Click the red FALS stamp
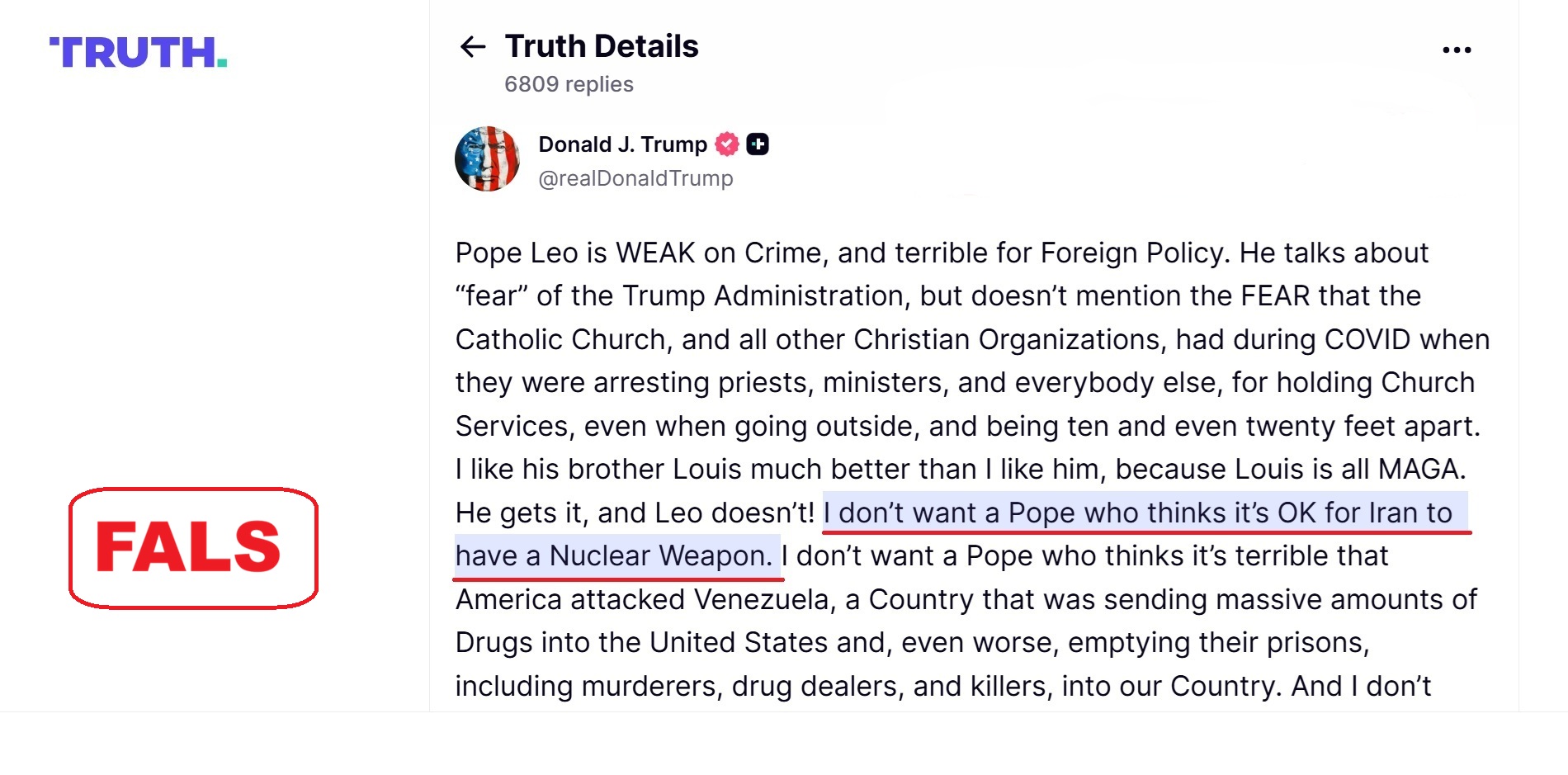Image resolution: width=1568 pixels, height=775 pixels. pos(193,548)
